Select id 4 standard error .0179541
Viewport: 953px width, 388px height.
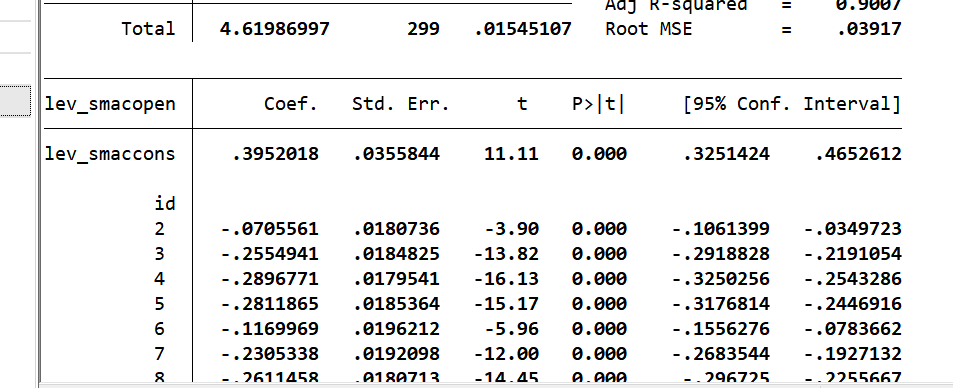(396, 279)
